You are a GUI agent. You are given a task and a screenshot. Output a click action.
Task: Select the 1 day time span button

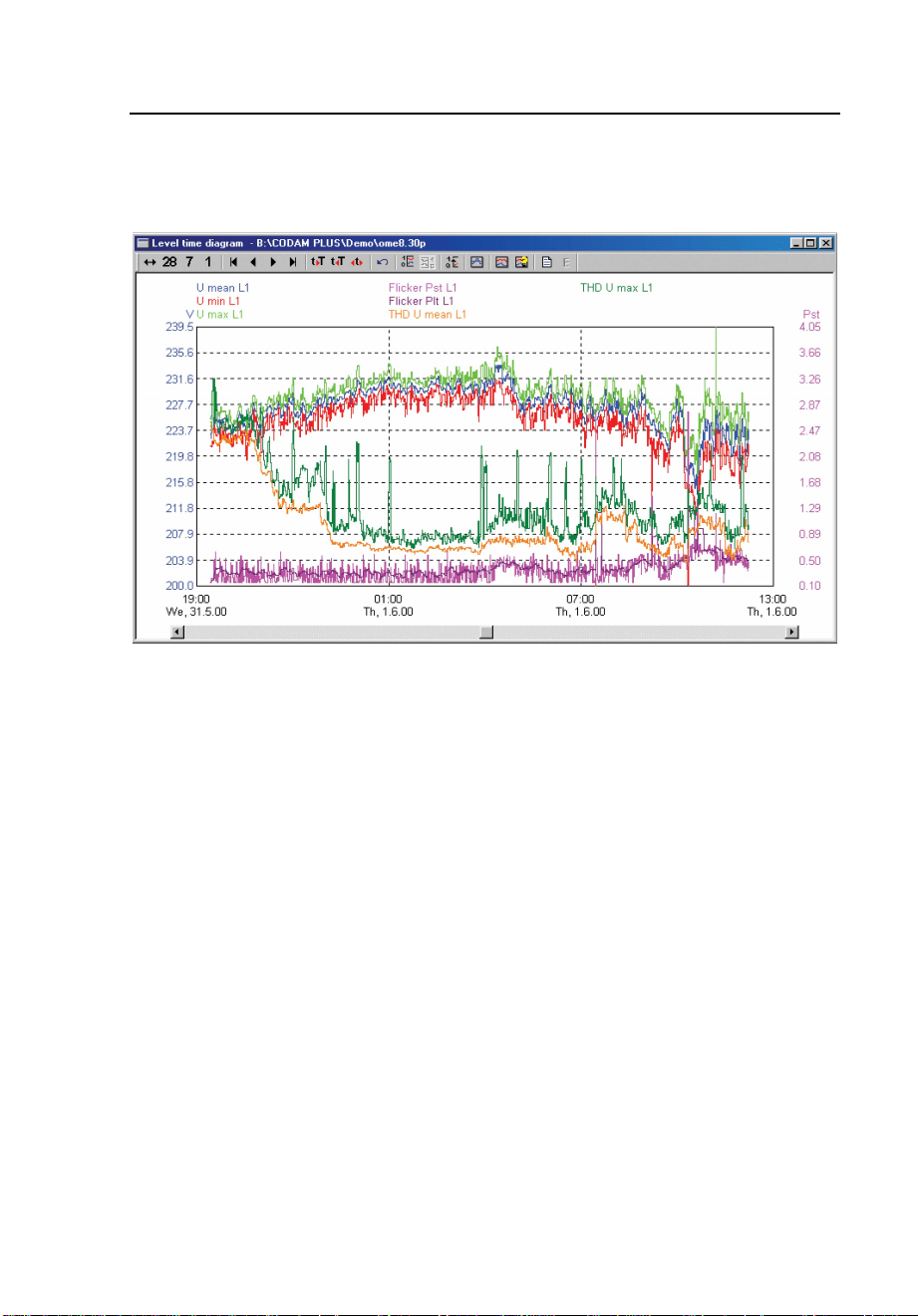pyautogui.click(x=208, y=262)
